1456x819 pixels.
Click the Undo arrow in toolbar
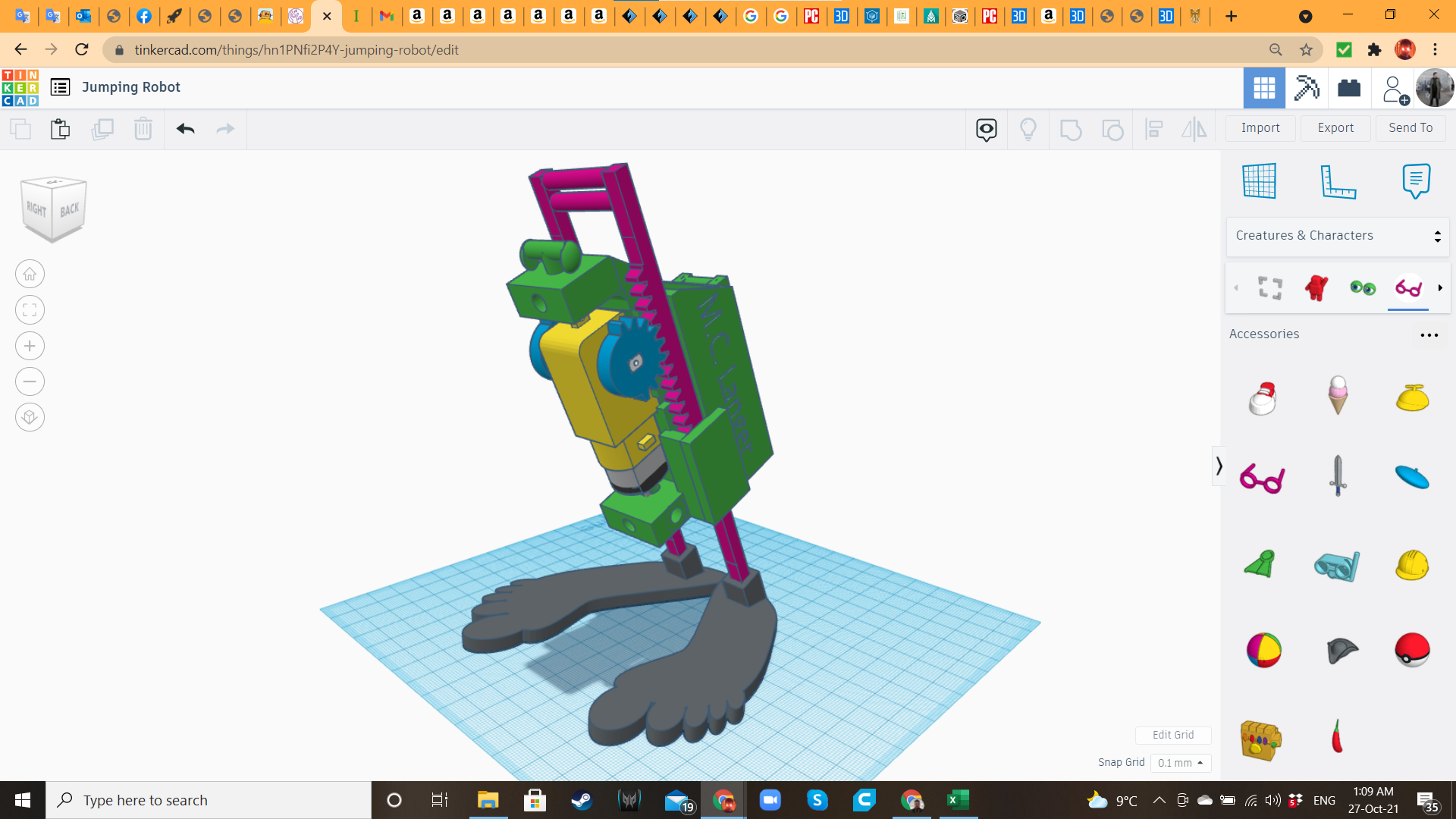pos(186,129)
